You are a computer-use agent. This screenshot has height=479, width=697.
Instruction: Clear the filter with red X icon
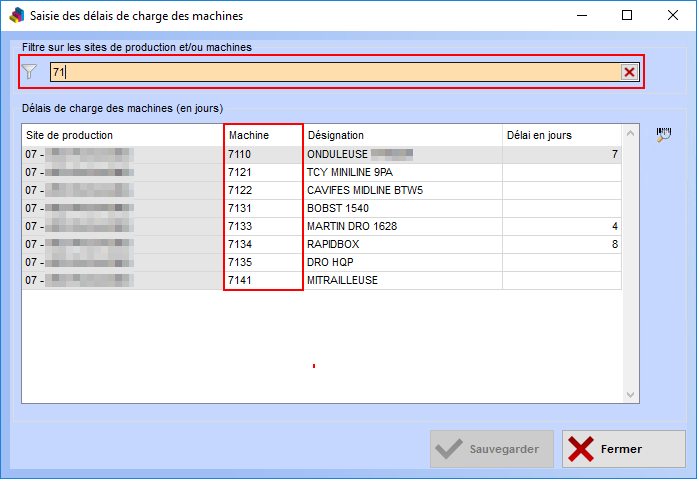click(x=629, y=72)
